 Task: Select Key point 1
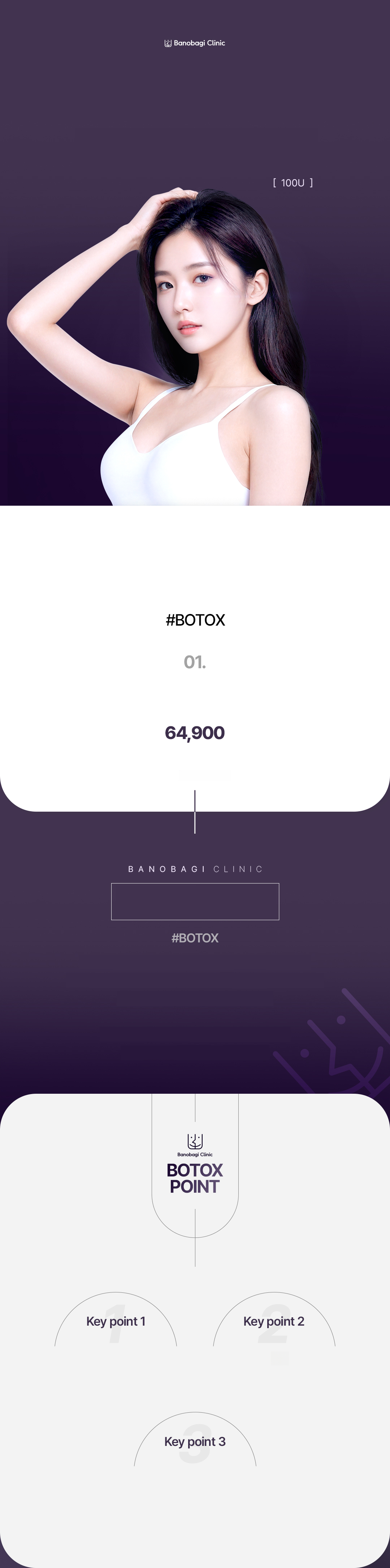coord(116,1322)
